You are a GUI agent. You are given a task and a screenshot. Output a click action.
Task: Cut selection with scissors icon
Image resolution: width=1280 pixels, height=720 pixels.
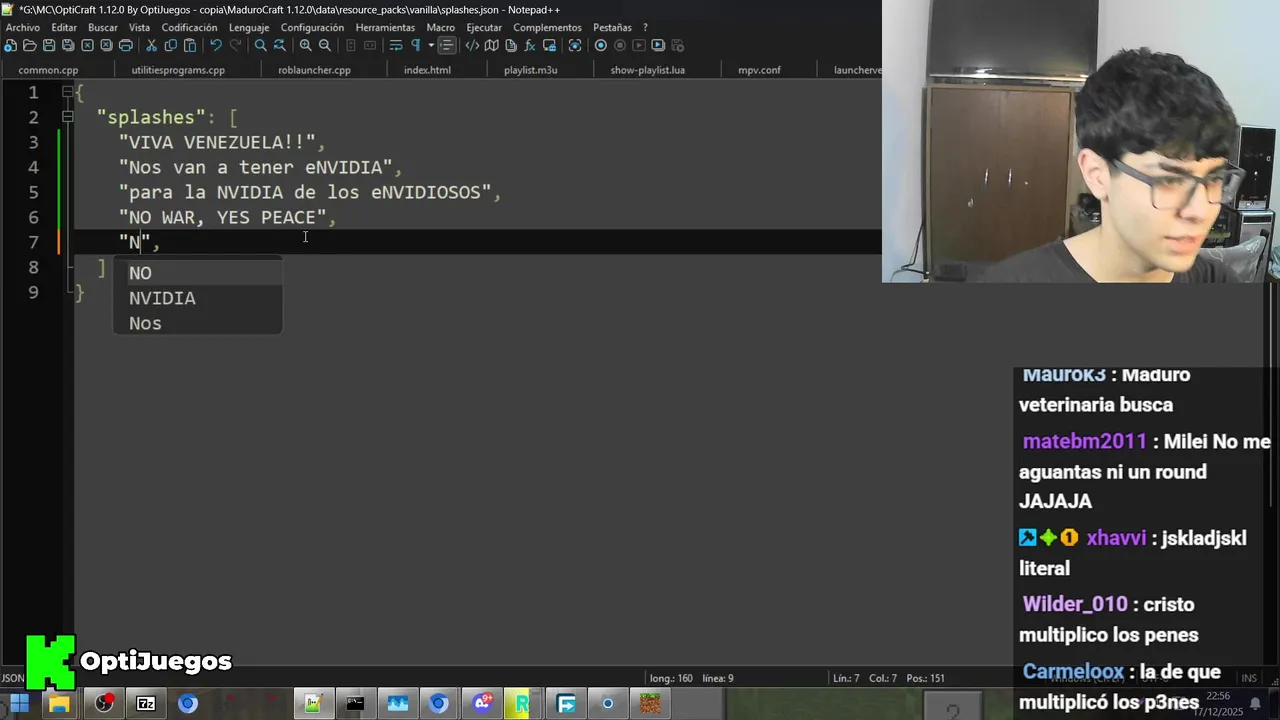[151, 45]
